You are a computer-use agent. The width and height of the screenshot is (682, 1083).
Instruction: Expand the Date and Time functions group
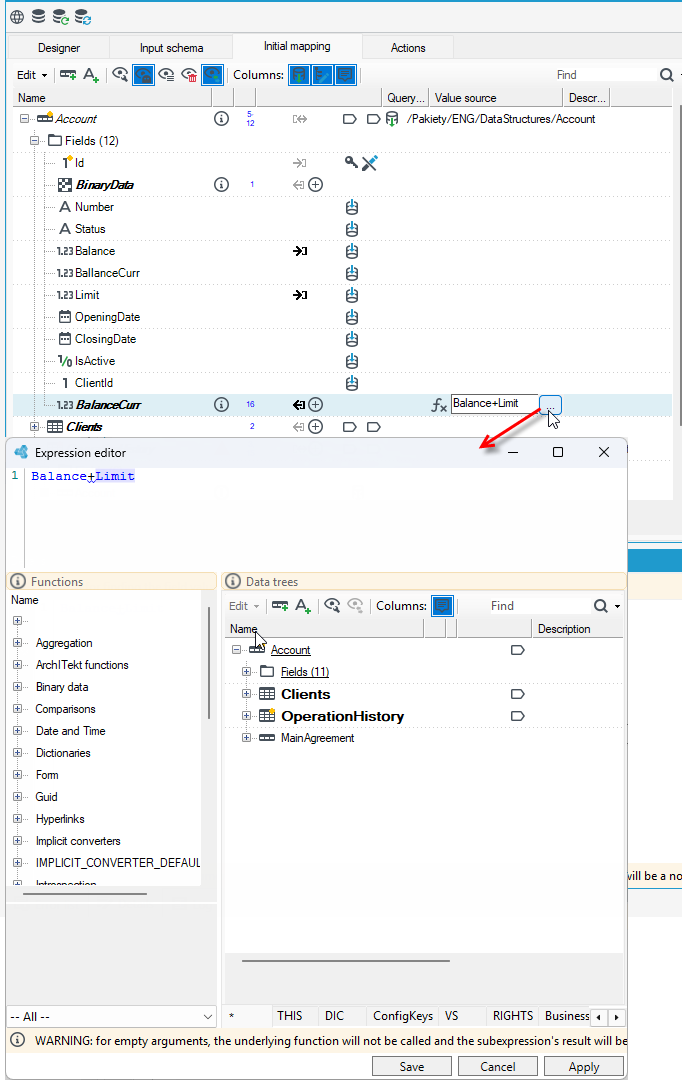tap(17, 731)
